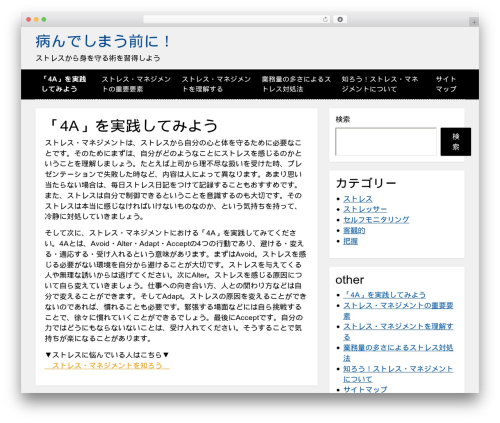The width and height of the screenshot is (500, 423).
Task: Open sidebar link サイトマップ
Action: (365, 389)
